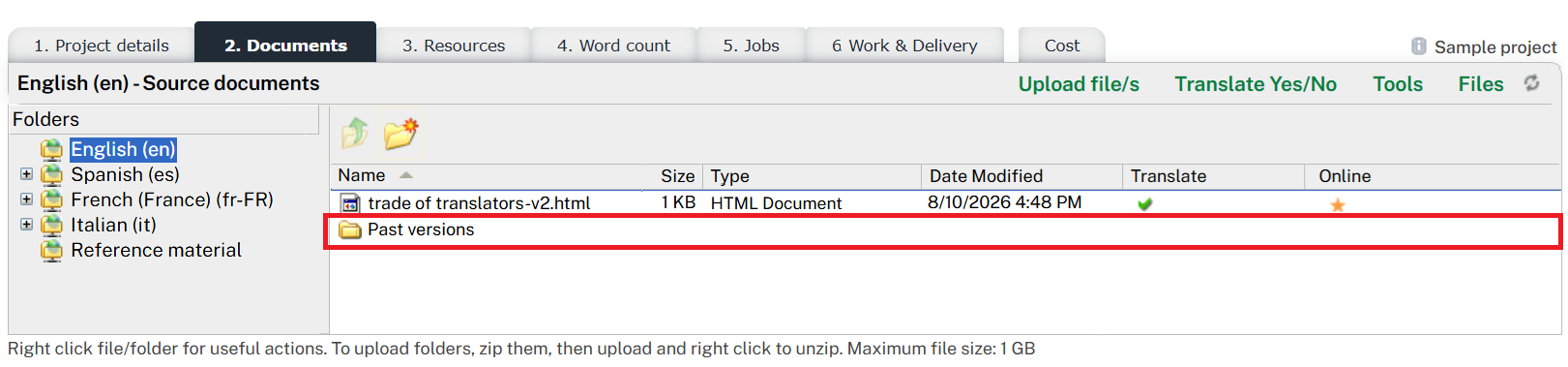The height and width of the screenshot is (367, 1568).
Task: Select Spanish (es) in folder tree
Action: tap(125, 174)
